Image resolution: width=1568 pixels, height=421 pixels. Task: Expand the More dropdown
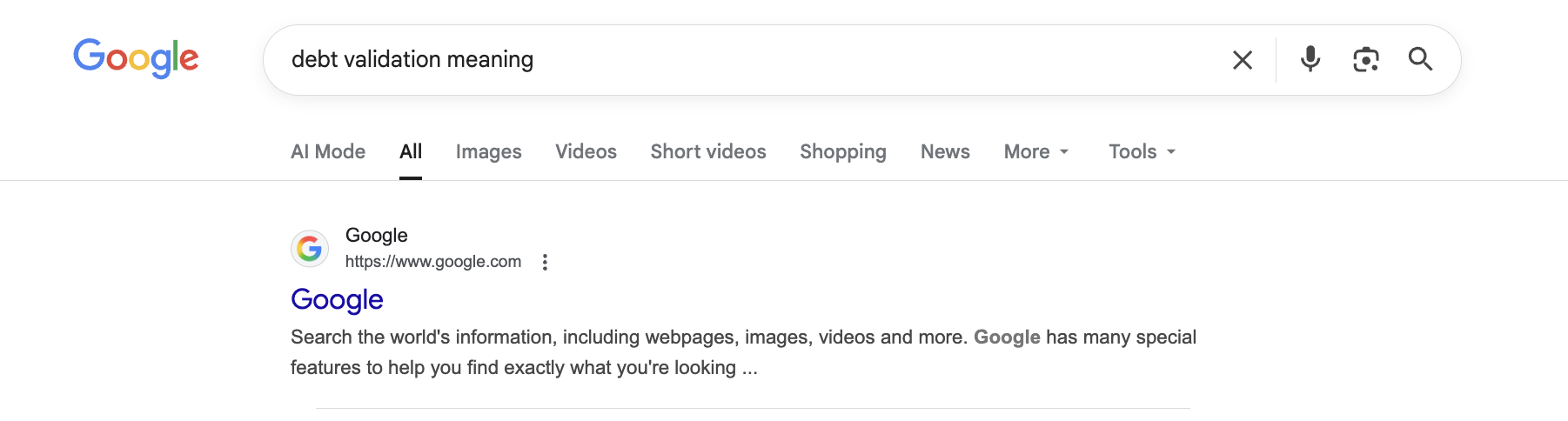click(x=1036, y=151)
